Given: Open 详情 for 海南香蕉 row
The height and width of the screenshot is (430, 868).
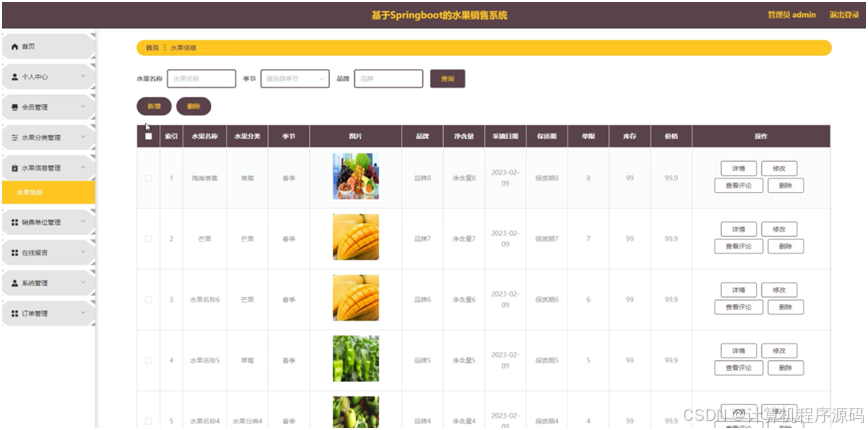Looking at the screenshot, I should [738, 168].
